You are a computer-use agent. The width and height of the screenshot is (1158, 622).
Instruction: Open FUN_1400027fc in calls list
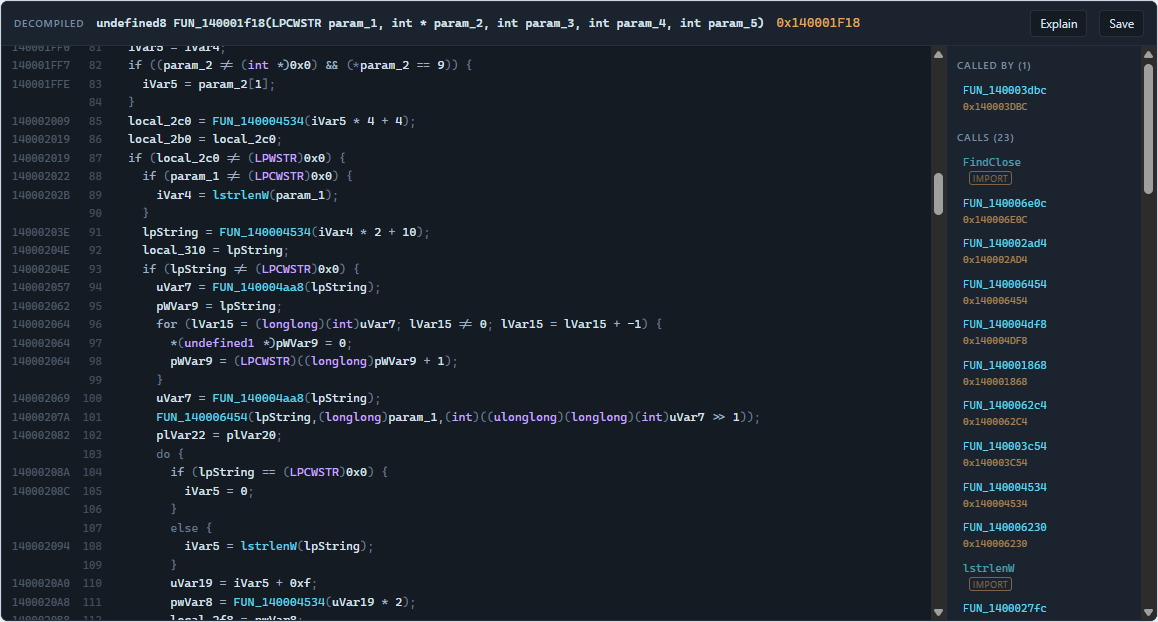1004,608
